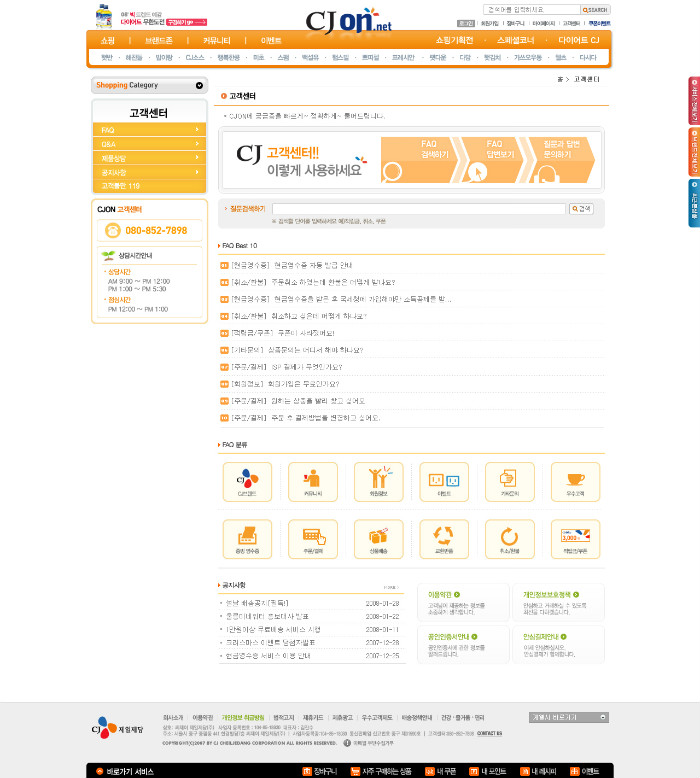
Task: Open the 쇼핑 main navigation menu
Action: click(x=108, y=40)
